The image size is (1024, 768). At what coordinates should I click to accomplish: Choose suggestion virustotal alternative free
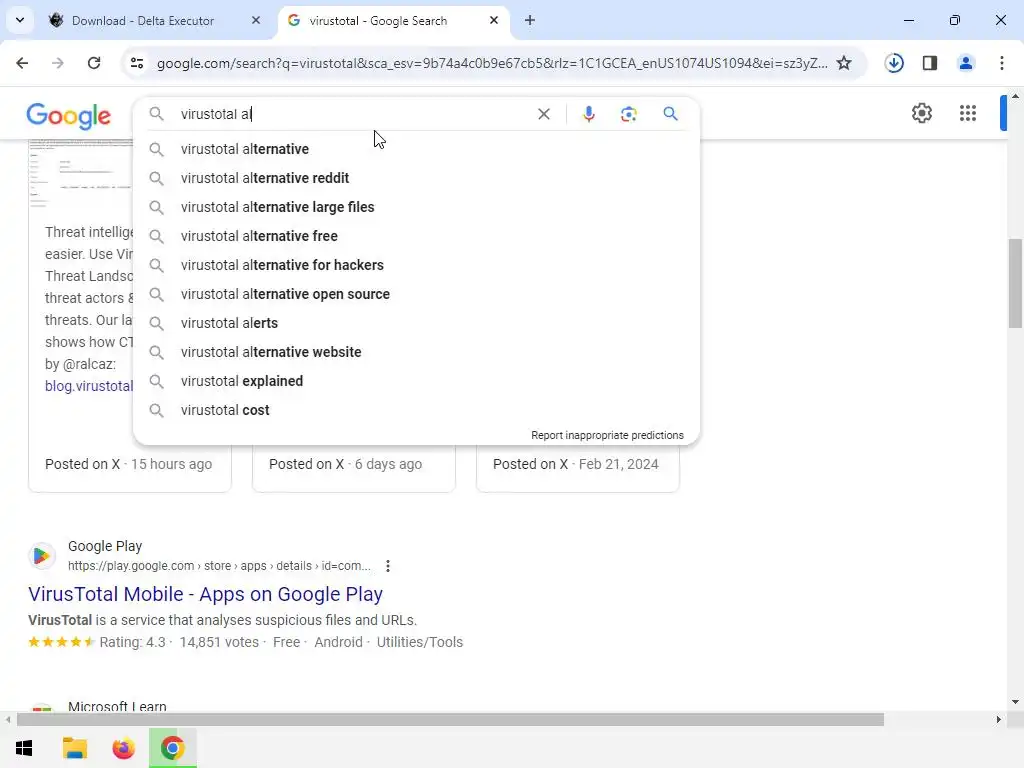coord(416,236)
